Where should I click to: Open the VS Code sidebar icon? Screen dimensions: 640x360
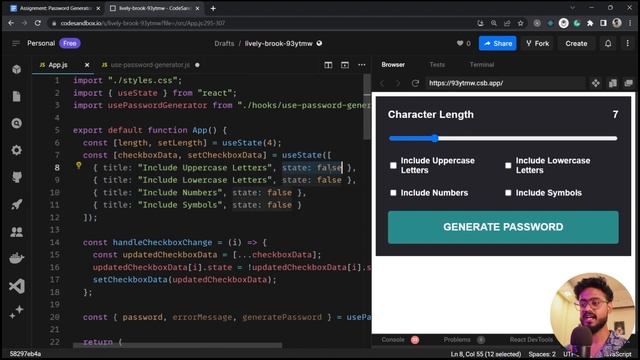pos(17,286)
